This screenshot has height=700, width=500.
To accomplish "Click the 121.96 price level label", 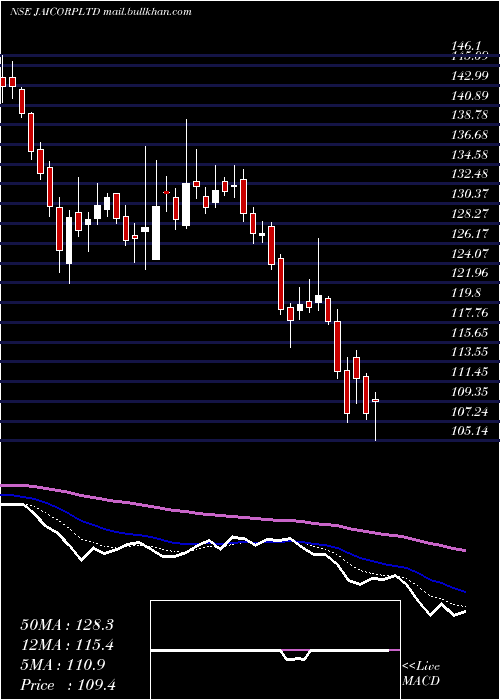I will point(470,272).
